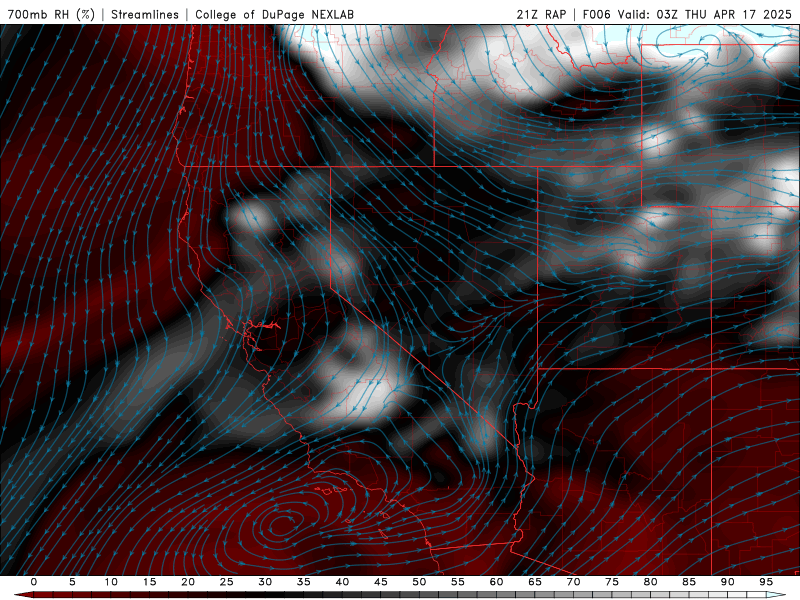800x600 pixels.
Task: Click the color bar label "60"
Action: 496,582
